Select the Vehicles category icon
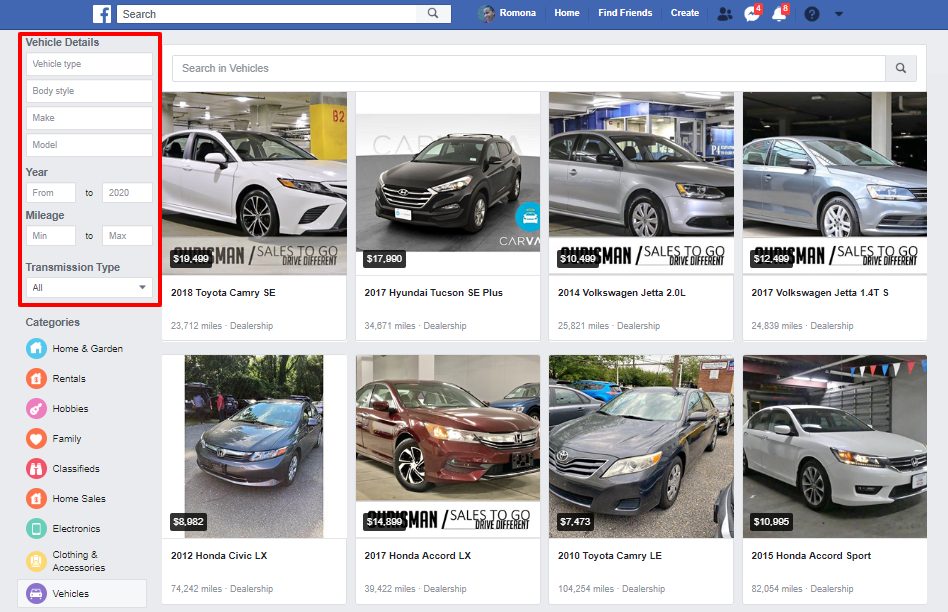 pyautogui.click(x=36, y=594)
